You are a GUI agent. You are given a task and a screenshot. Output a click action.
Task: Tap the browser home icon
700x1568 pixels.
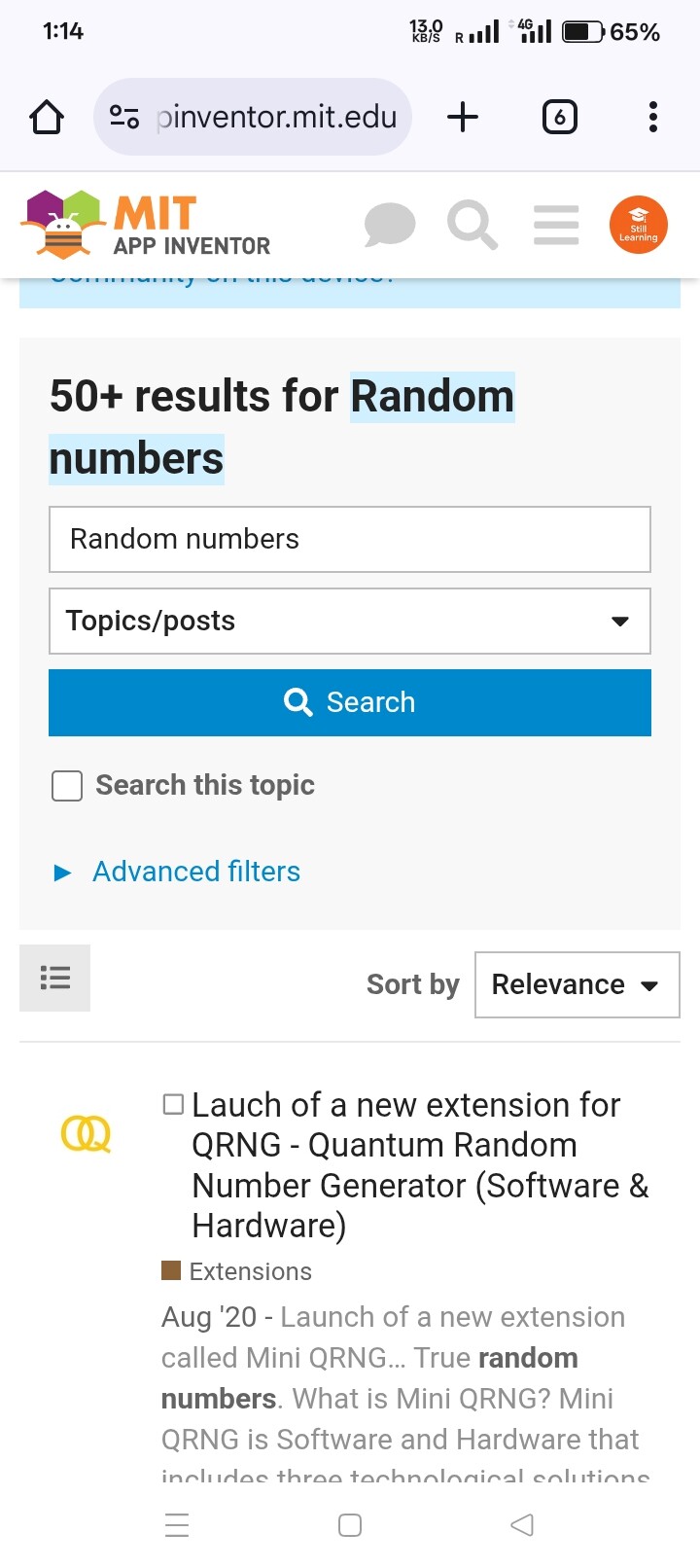(47, 118)
